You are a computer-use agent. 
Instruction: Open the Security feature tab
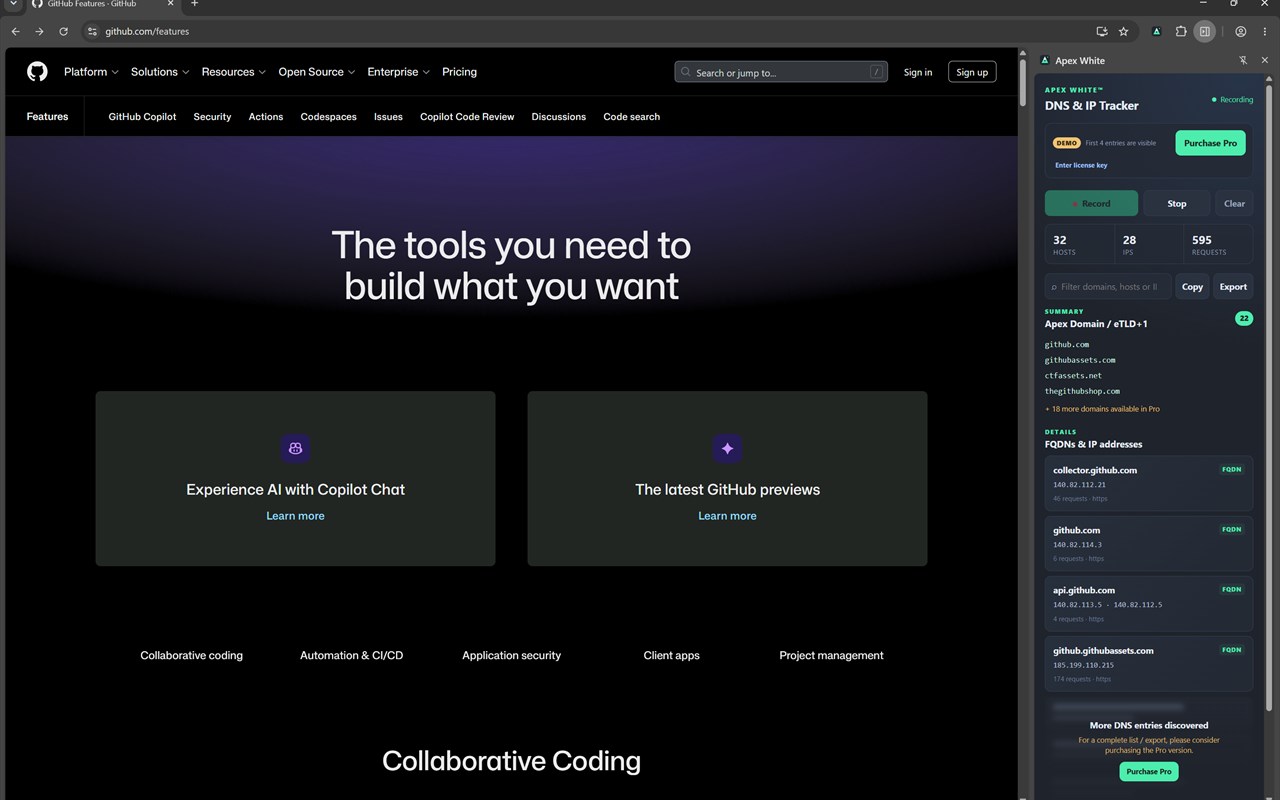point(212,117)
